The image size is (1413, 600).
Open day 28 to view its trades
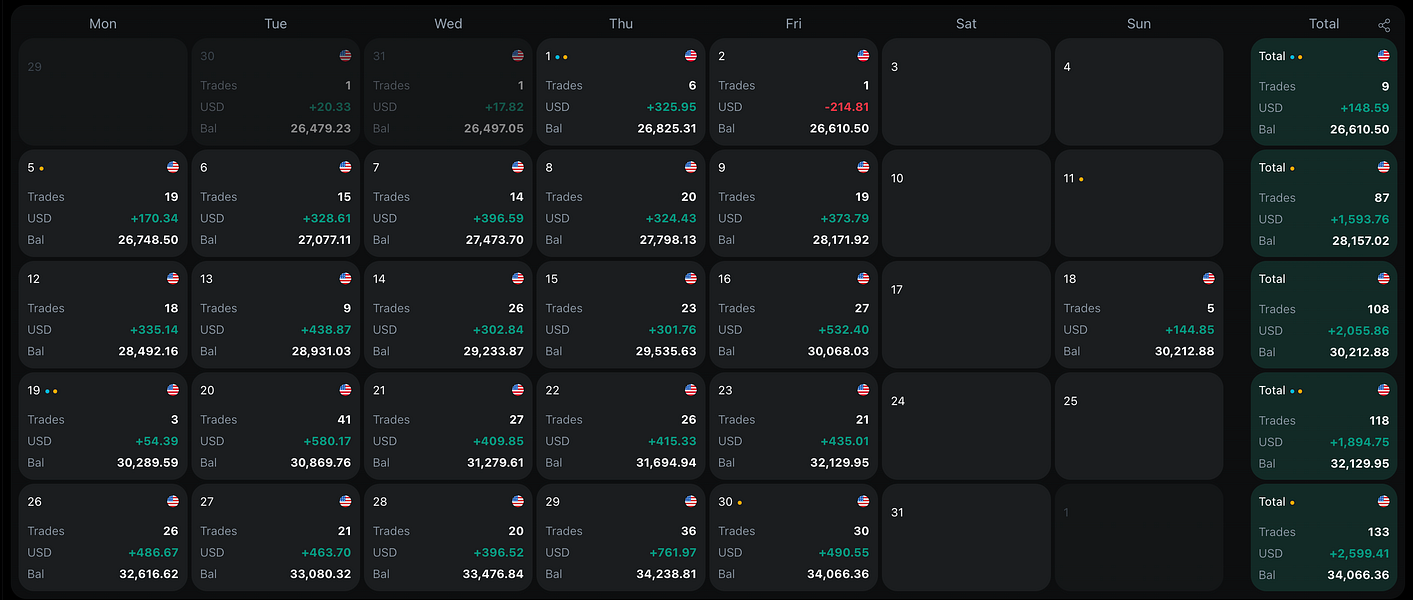[x=447, y=537]
